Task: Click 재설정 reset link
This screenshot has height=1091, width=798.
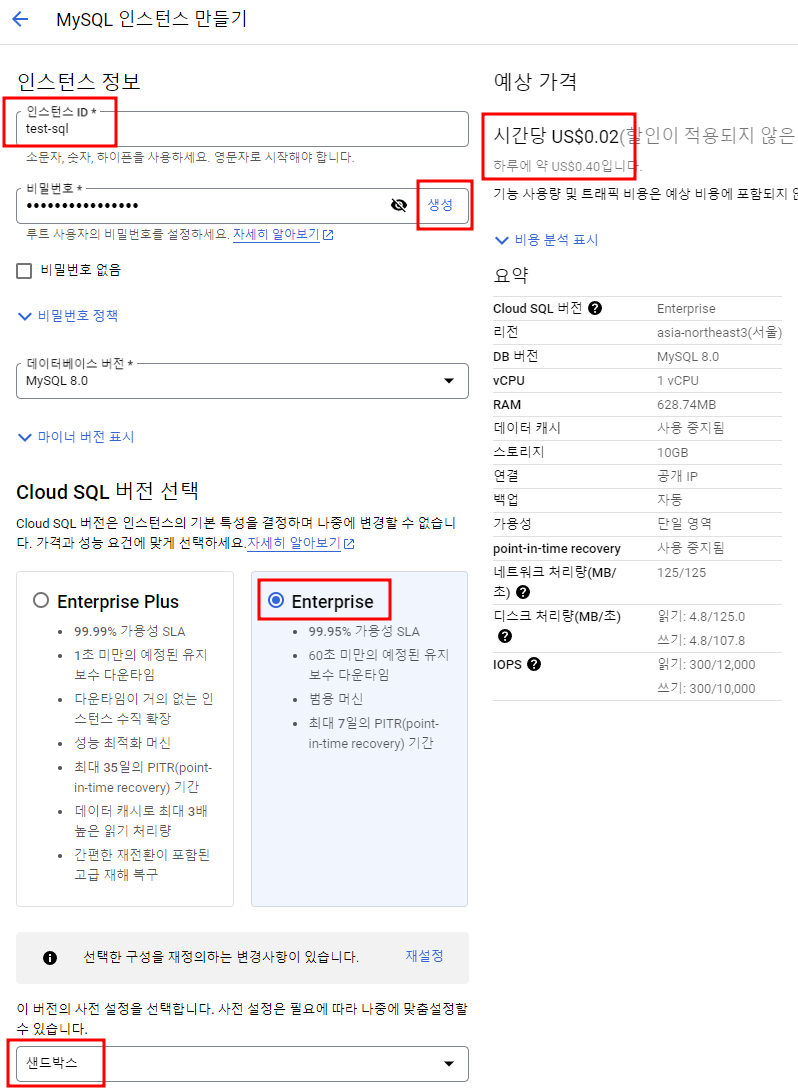Action: tap(424, 956)
